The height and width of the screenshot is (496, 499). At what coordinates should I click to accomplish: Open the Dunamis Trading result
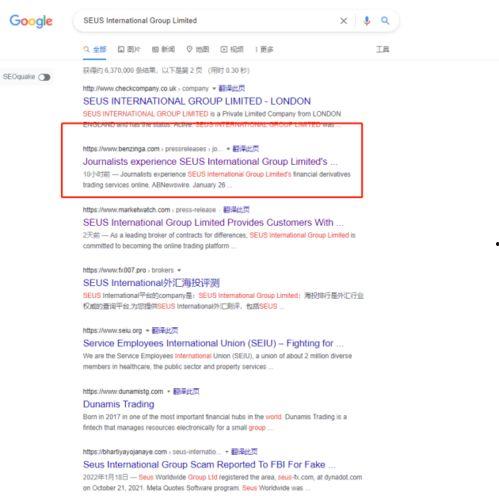pyautogui.click(x=119, y=404)
